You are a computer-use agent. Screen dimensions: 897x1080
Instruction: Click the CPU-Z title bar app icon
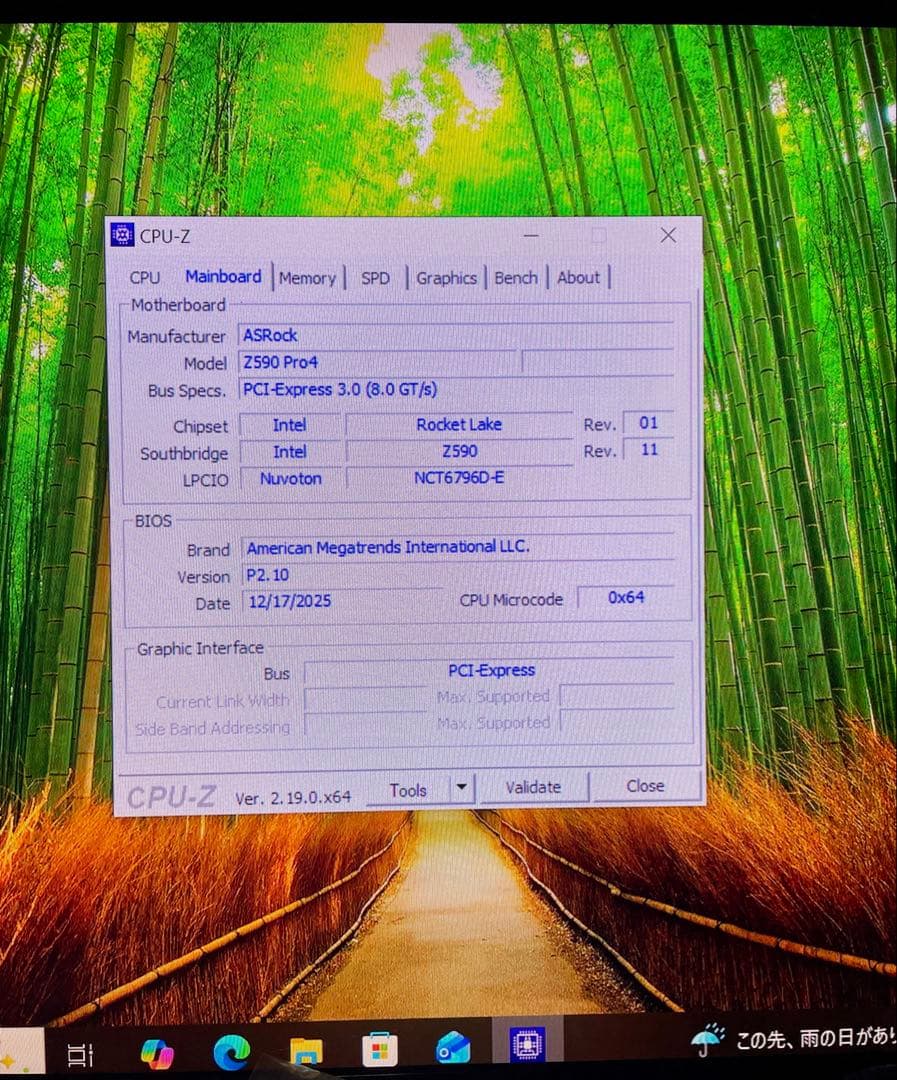coord(122,235)
